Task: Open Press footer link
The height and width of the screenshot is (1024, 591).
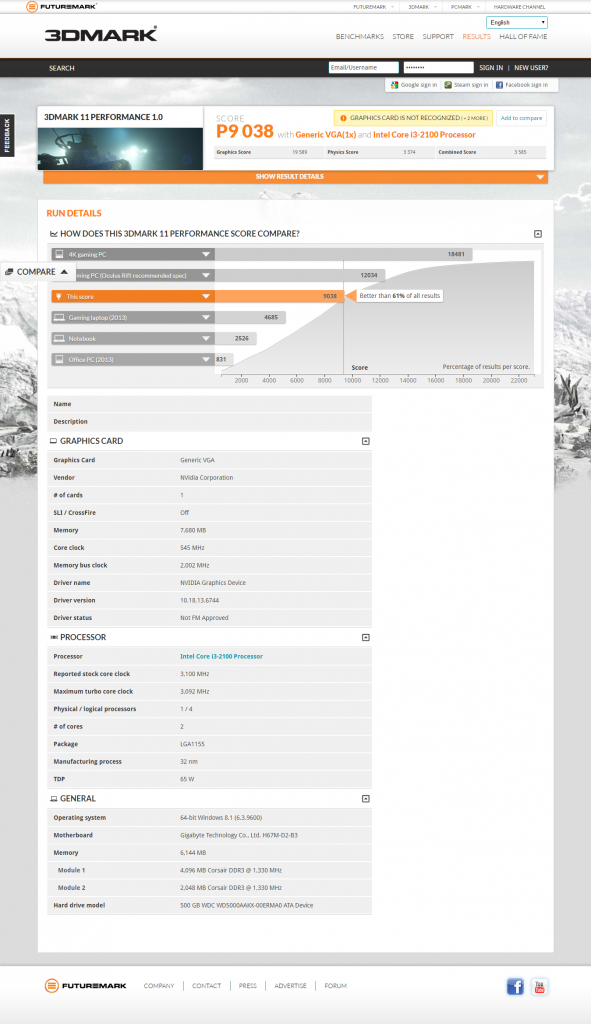Action: pyautogui.click(x=248, y=986)
